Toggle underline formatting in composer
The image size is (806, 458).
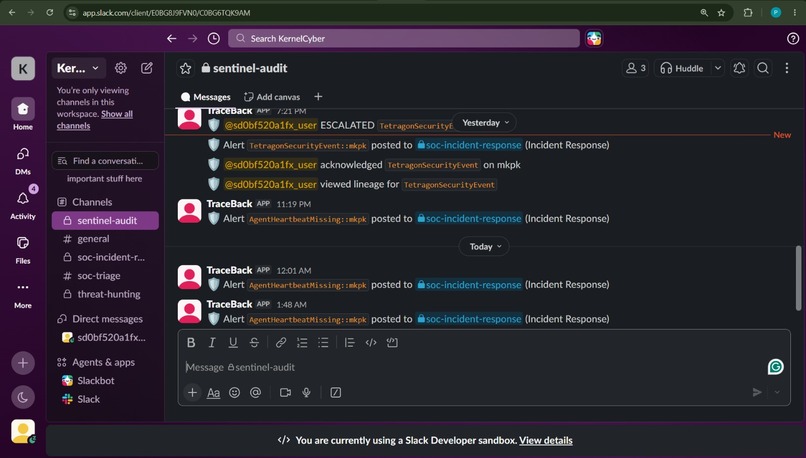(233, 342)
